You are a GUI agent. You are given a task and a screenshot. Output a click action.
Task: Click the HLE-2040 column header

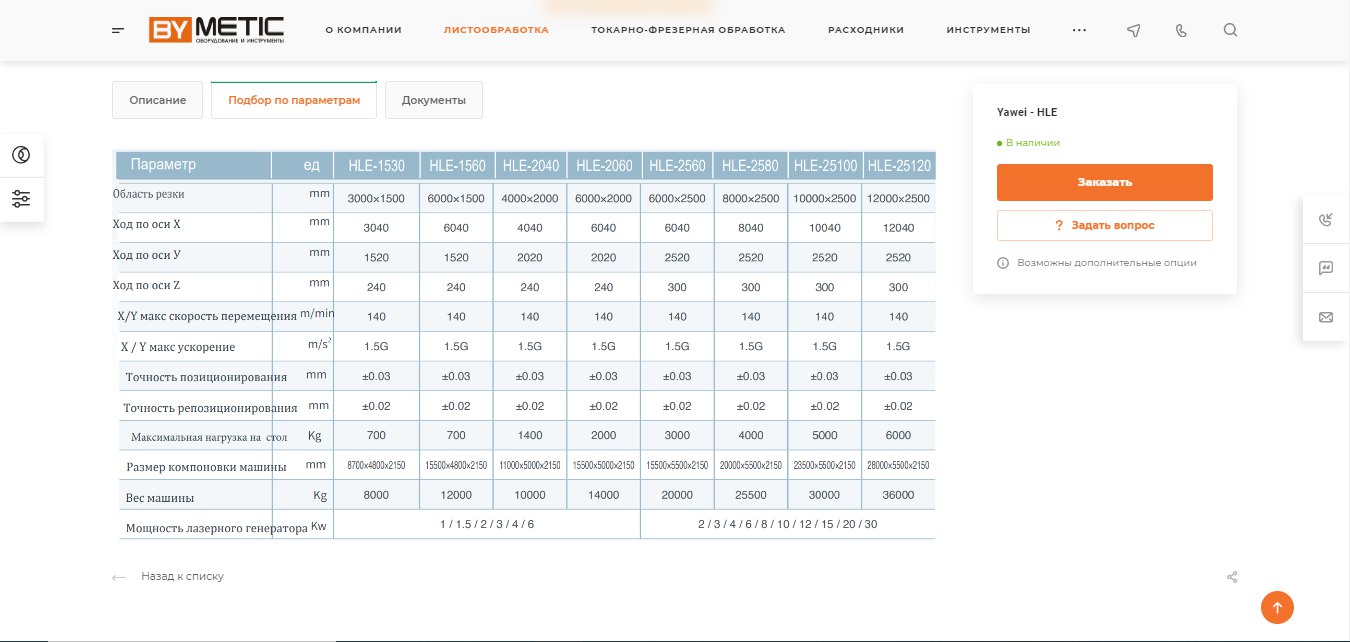coord(530,166)
